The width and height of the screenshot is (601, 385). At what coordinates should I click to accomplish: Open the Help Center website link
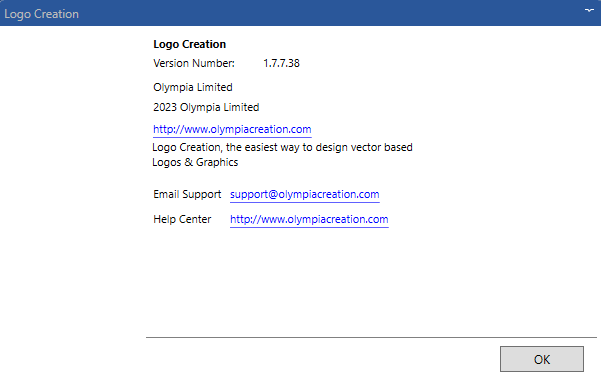coord(309,219)
